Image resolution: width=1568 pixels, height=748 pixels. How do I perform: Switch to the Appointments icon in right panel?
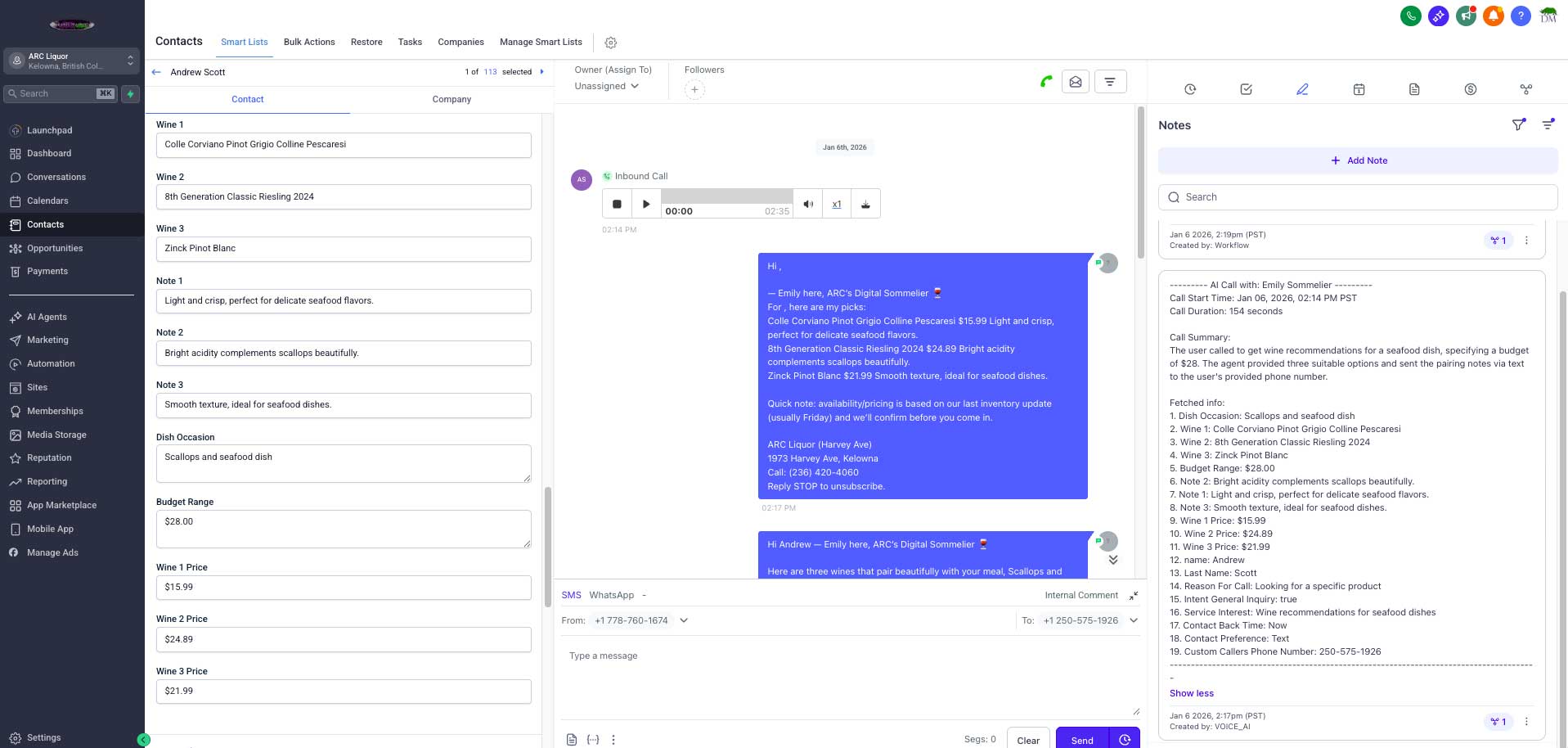(x=1359, y=89)
